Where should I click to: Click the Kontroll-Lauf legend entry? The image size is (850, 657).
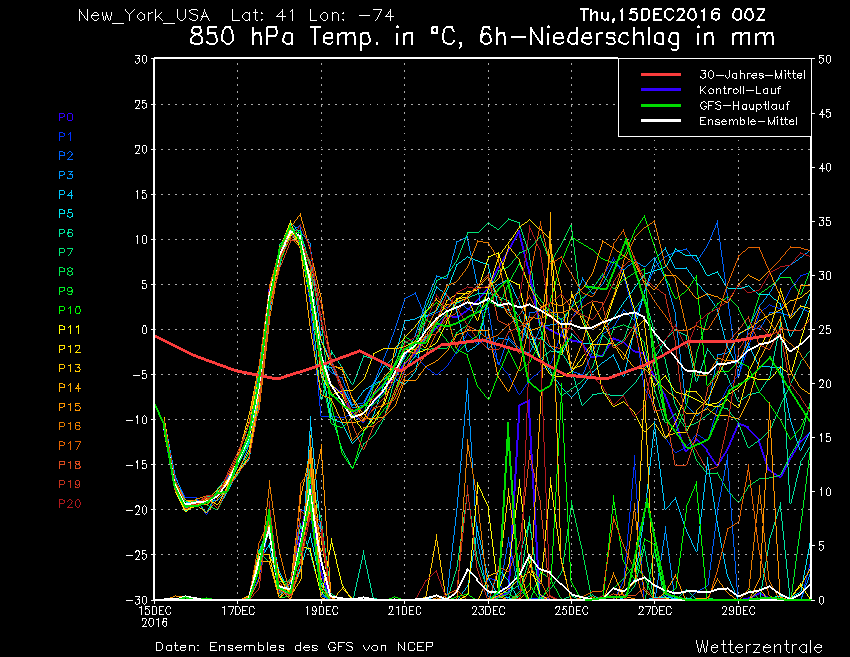pyautogui.click(x=740, y=90)
